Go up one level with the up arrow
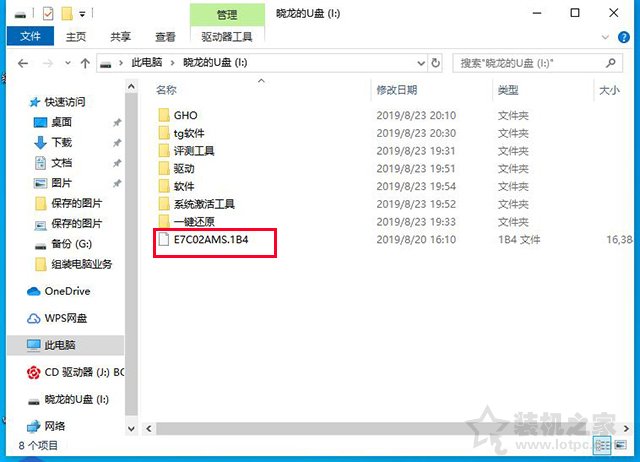The width and height of the screenshot is (640, 462). [85, 63]
